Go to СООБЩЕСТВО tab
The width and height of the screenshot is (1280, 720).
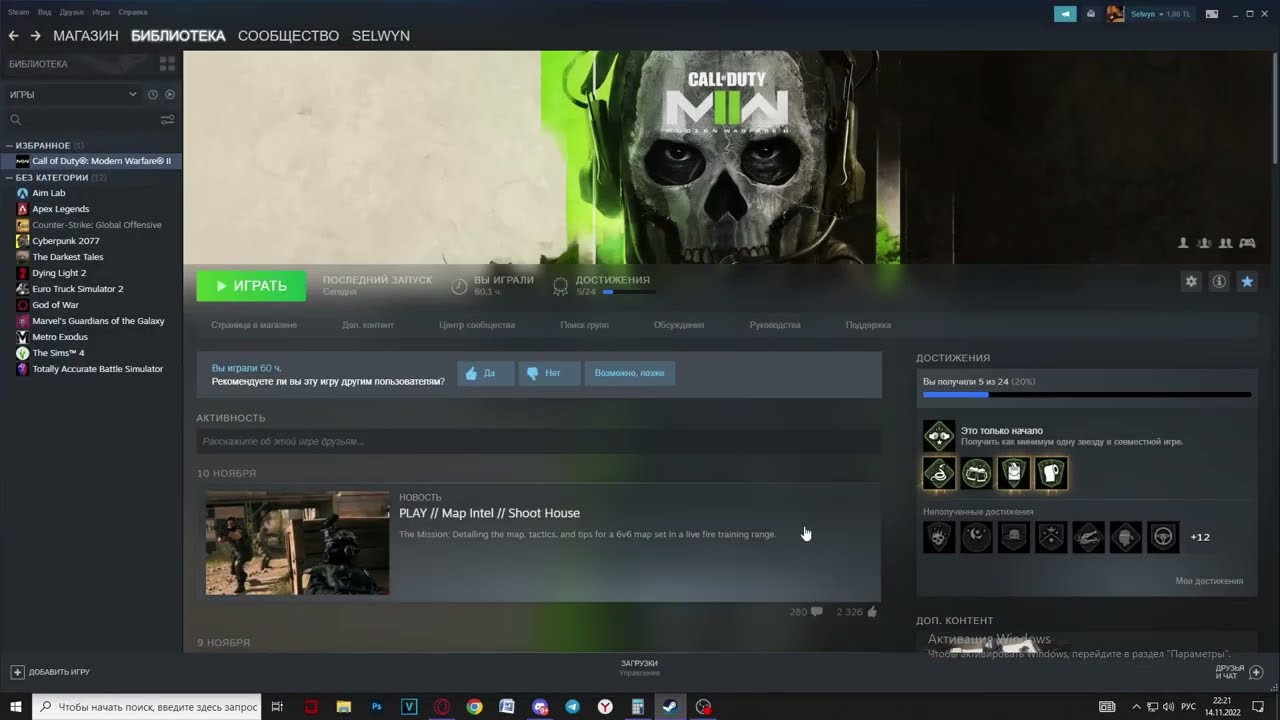[289, 36]
